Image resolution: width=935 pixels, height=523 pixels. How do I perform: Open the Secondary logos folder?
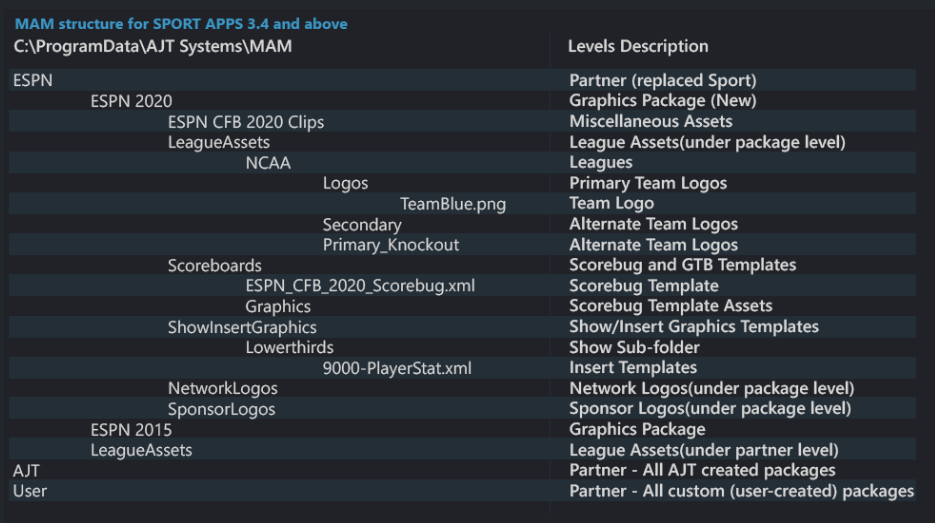pyautogui.click(x=362, y=224)
